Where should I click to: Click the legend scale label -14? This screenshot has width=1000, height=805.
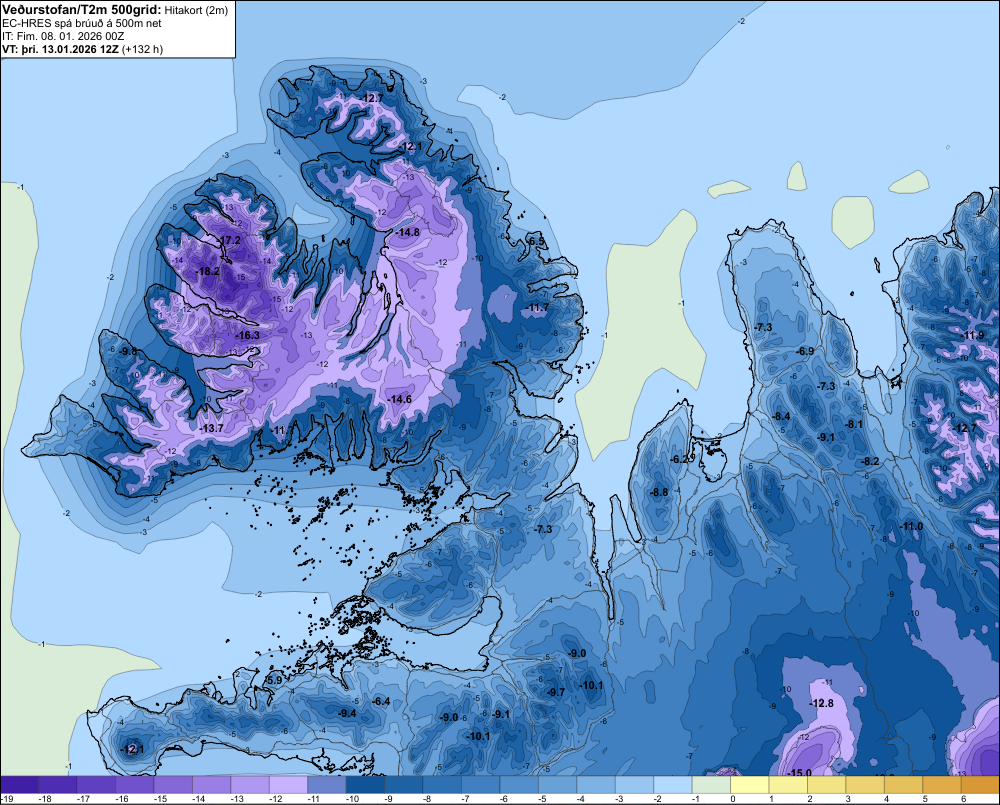pos(199,799)
